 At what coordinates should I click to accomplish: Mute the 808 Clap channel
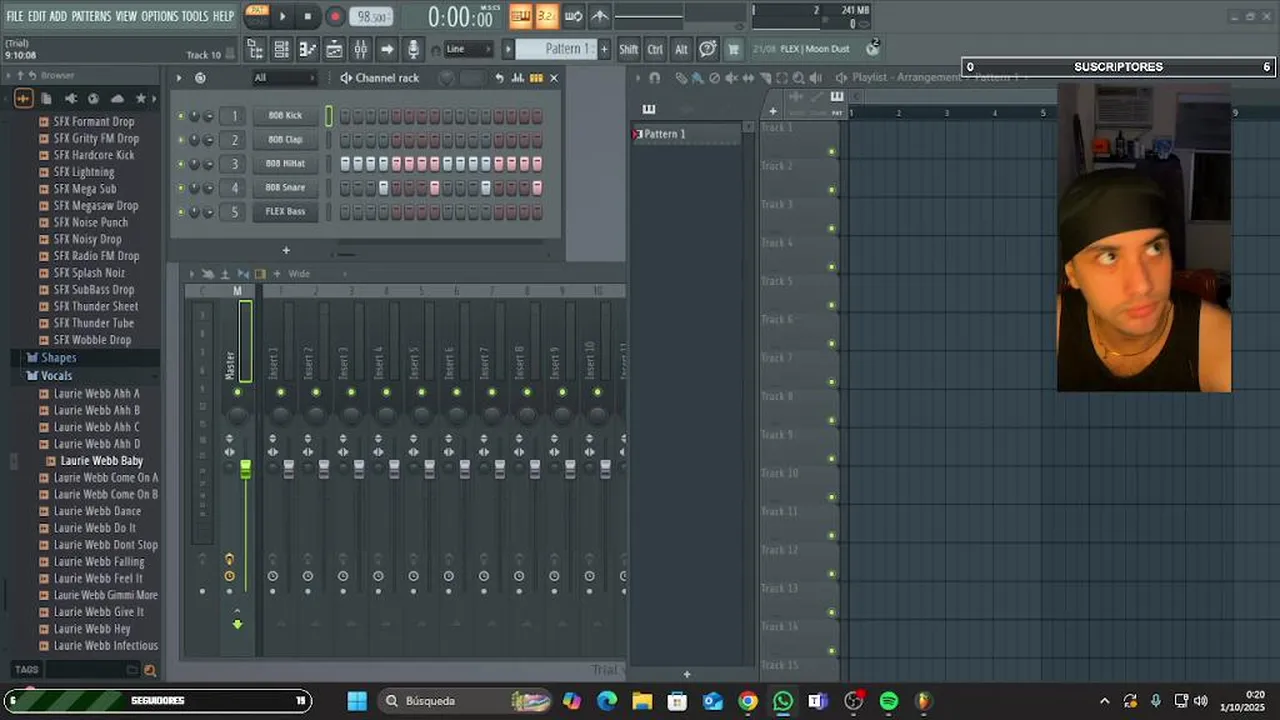tap(181, 140)
